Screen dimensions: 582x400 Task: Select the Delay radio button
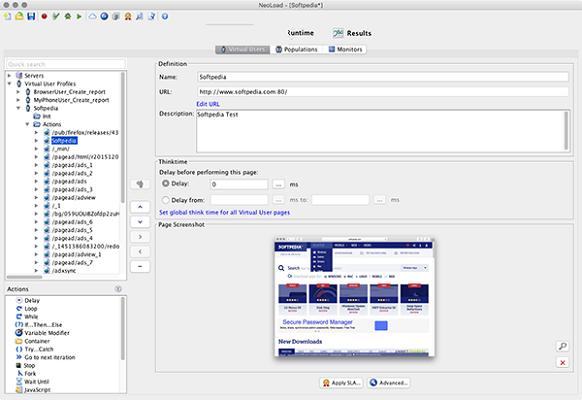click(166, 183)
